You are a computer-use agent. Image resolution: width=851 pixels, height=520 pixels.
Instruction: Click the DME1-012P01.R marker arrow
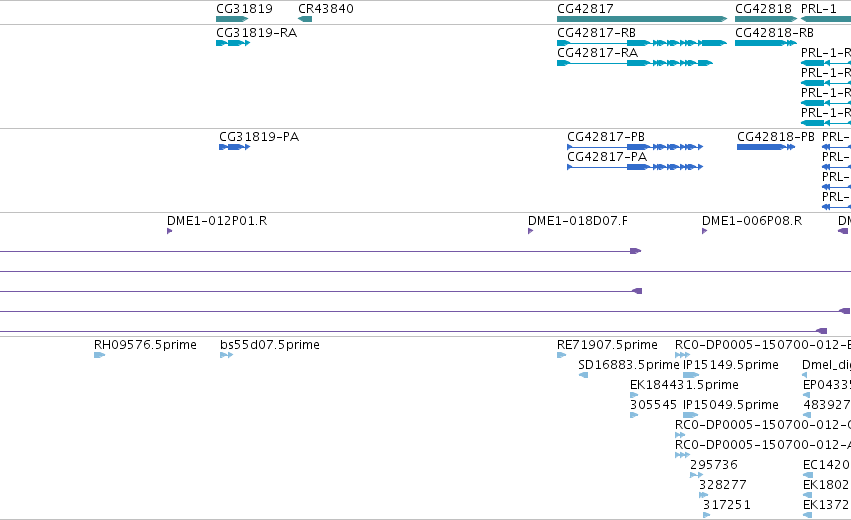coord(170,231)
